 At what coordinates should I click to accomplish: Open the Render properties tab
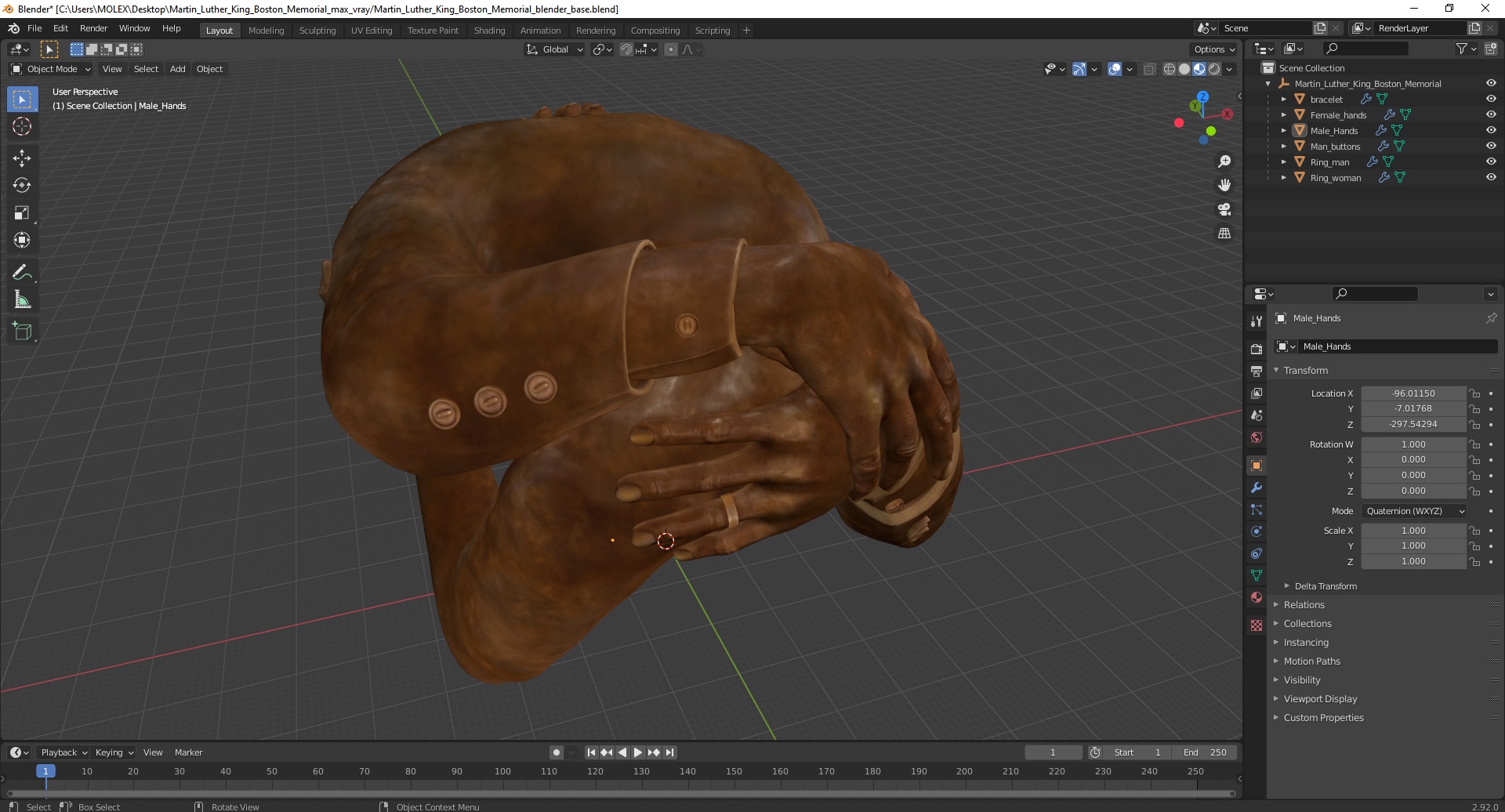click(x=1257, y=349)
